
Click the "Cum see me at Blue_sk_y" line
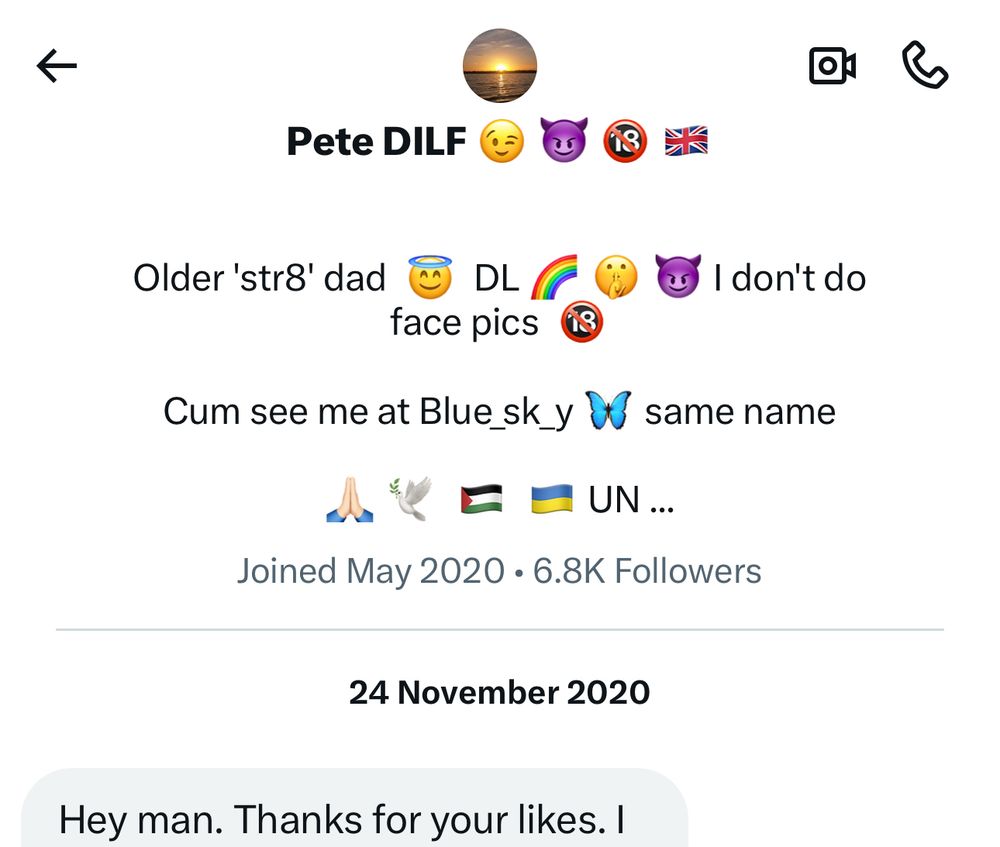(x=368, y=412)
